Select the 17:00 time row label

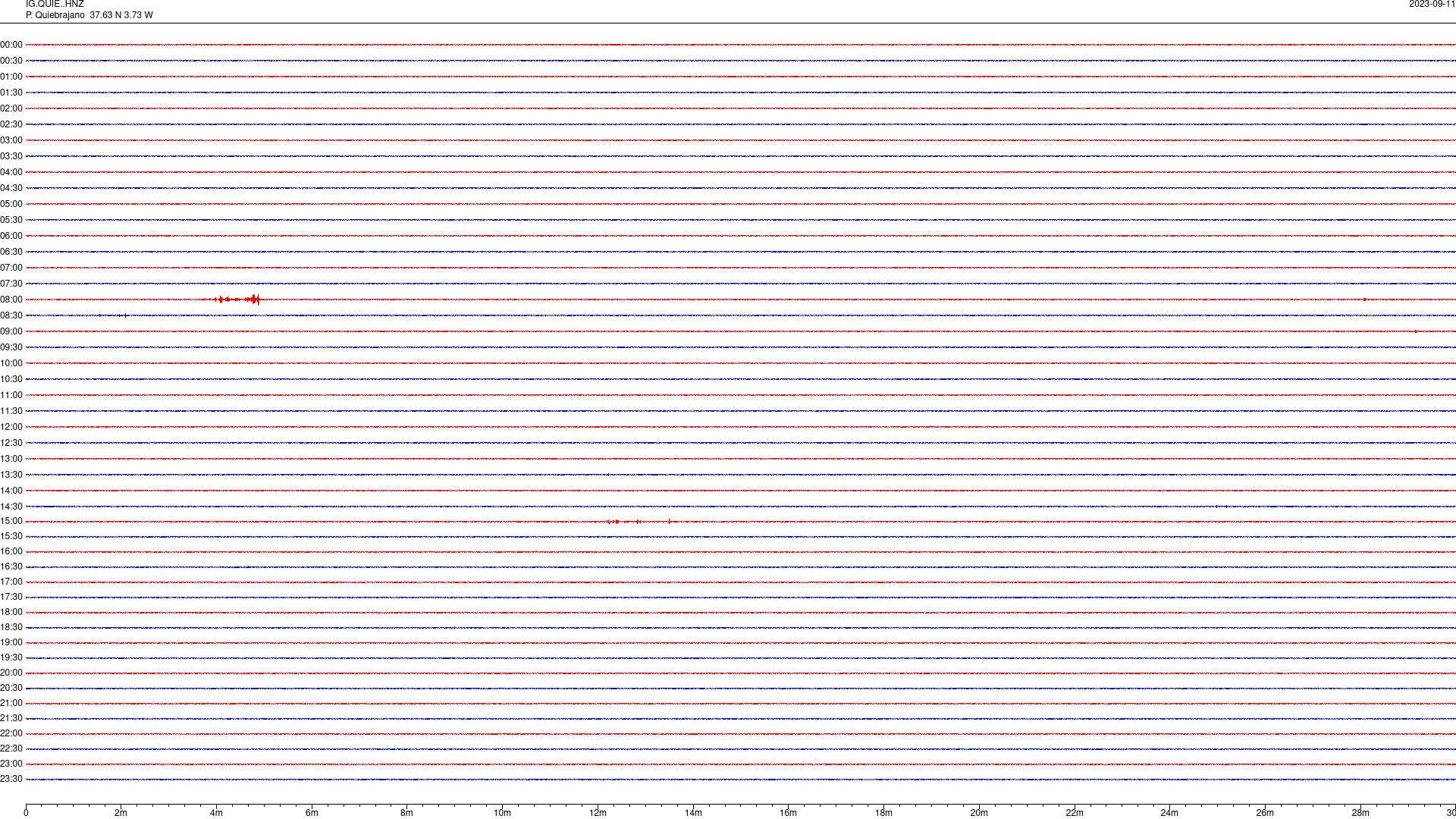pos(11,582)
